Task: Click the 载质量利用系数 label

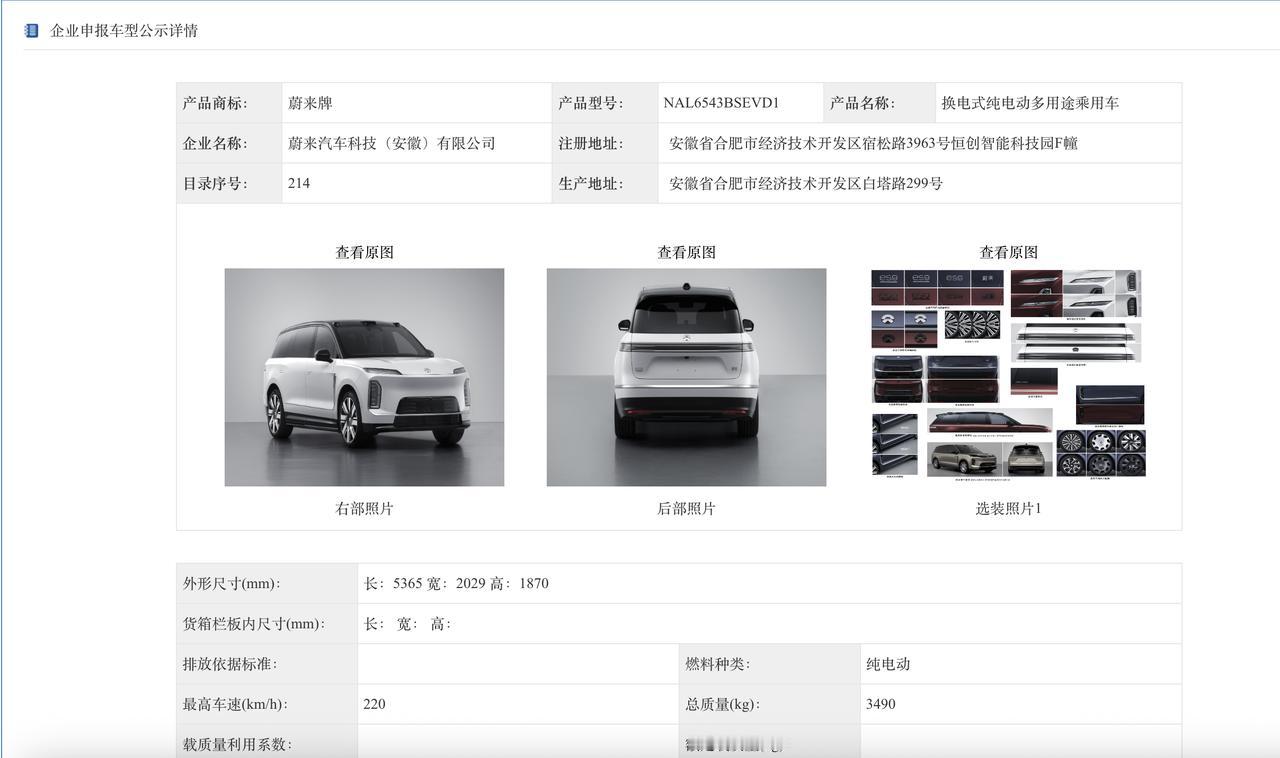Action: coord(237,744)
